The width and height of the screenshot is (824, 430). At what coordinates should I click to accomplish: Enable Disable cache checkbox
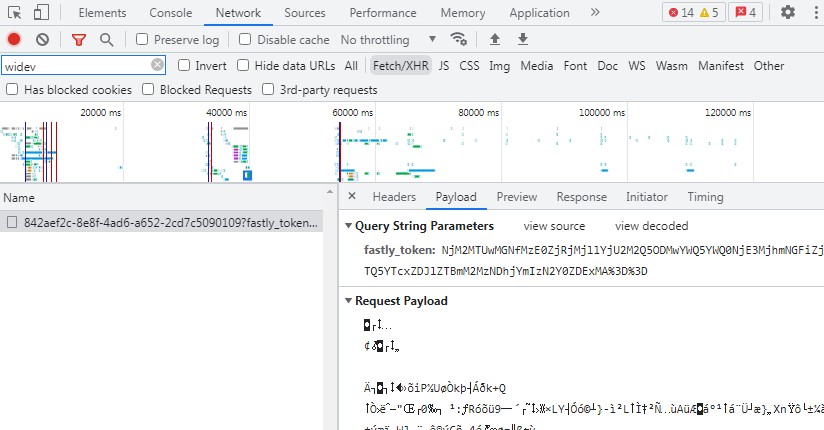[x=245, y=39]
